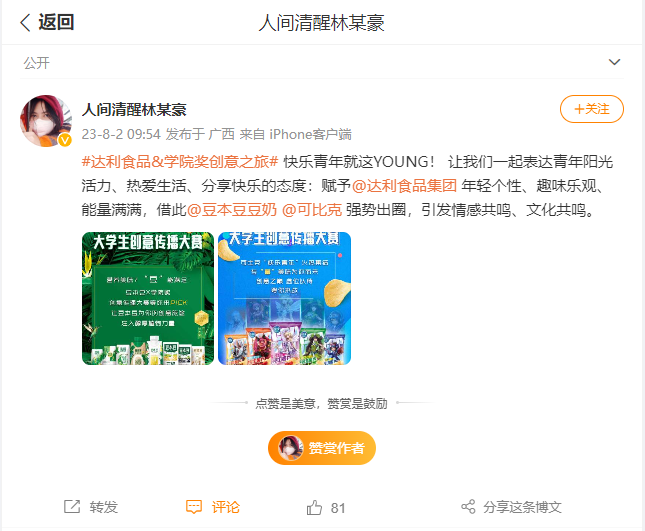Screen dimensions: 645x531
Task: Open the author's profile avatar
Action: [x=46, y=121]
